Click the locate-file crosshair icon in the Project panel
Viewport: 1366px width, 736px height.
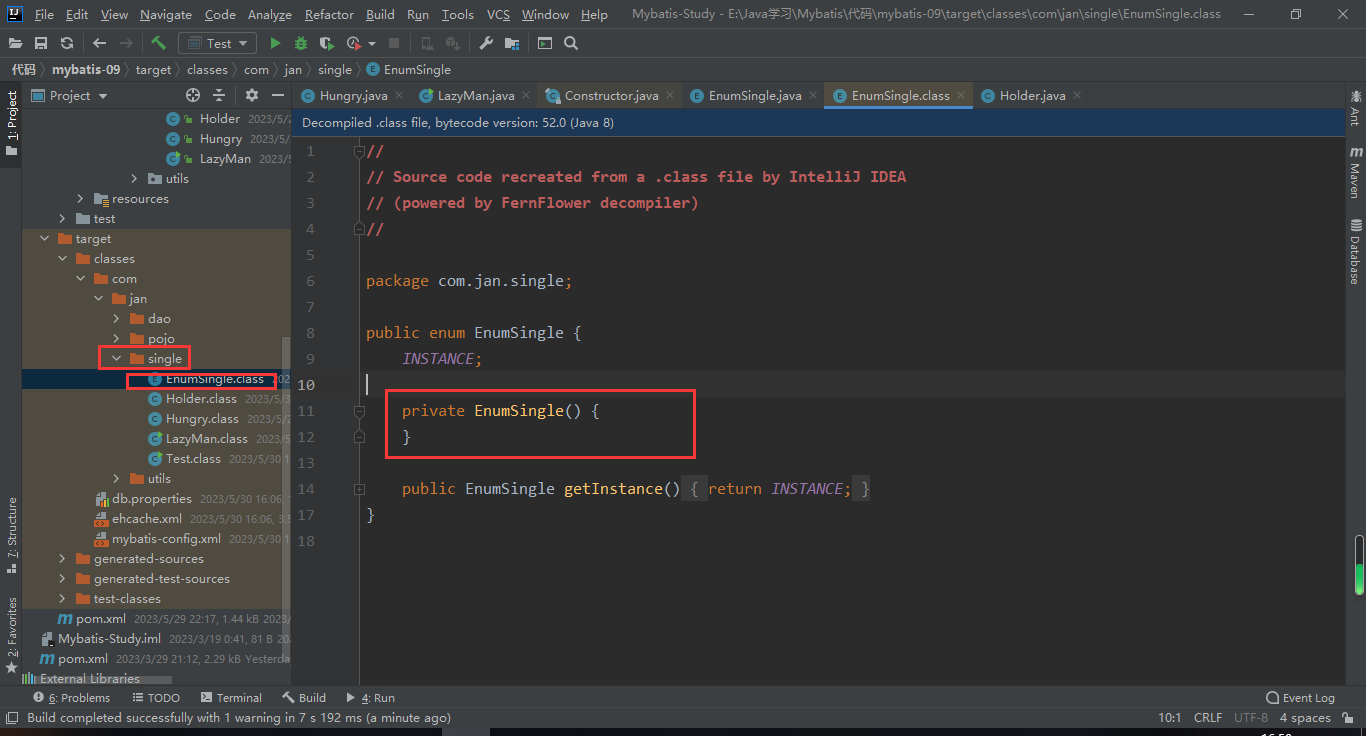[x=193, y=95]
